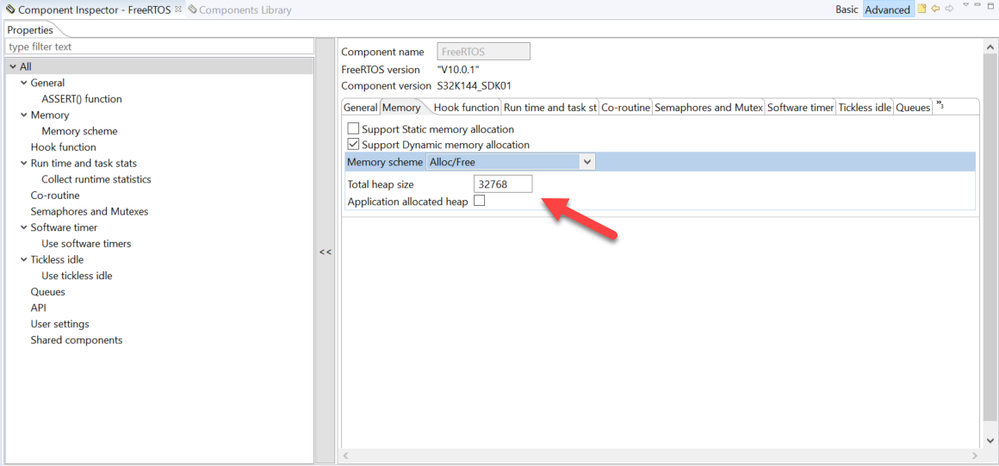Click the horizontal scrollbar right arrow
The image size is (999, 466).
pyautogui.click(x=974, y=455)
